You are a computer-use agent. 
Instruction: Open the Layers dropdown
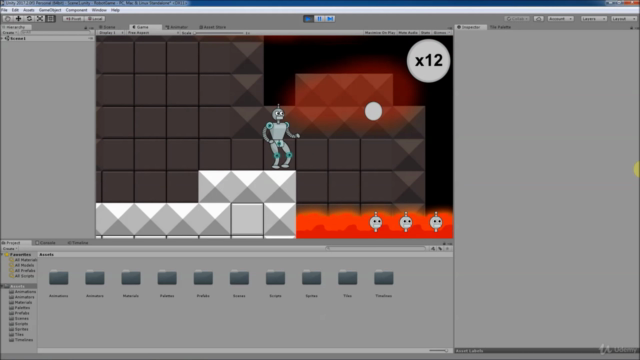(x=593, y=19)
